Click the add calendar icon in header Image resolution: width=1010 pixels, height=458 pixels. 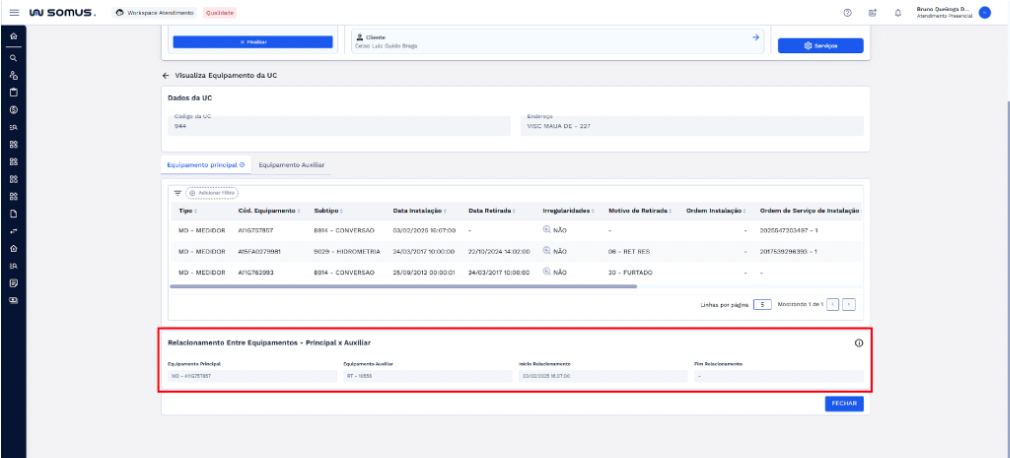pos(872,13)
